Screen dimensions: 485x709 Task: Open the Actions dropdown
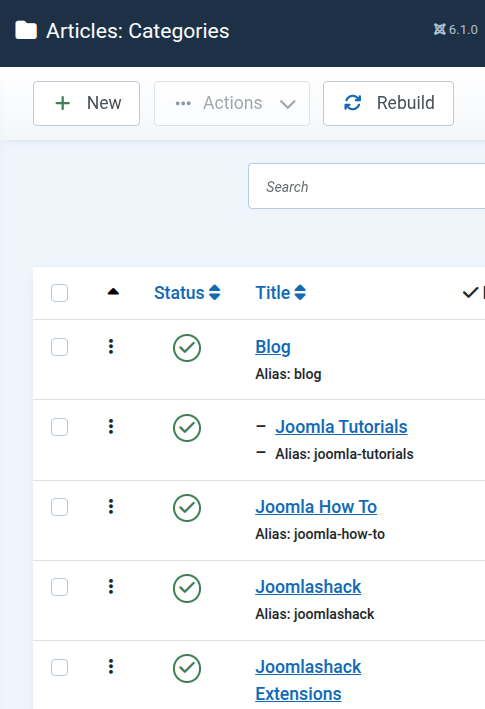[232, 103]
